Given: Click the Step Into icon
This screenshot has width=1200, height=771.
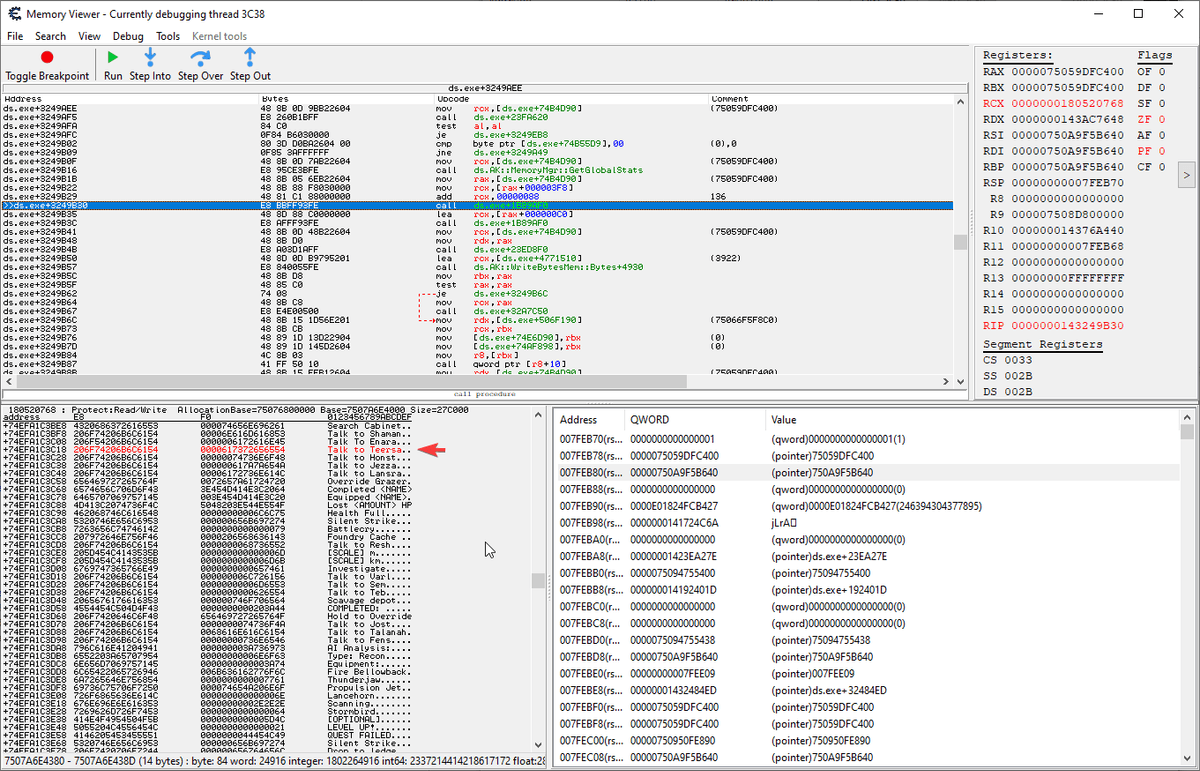Looking at the screenshot, I should tap(150, 58).
